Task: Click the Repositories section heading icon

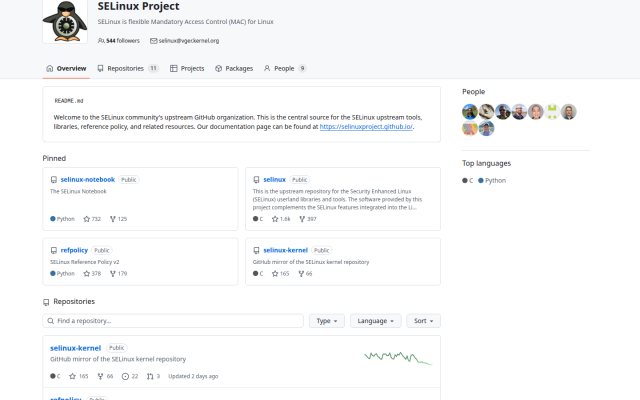Action: [x=46, y=302]
